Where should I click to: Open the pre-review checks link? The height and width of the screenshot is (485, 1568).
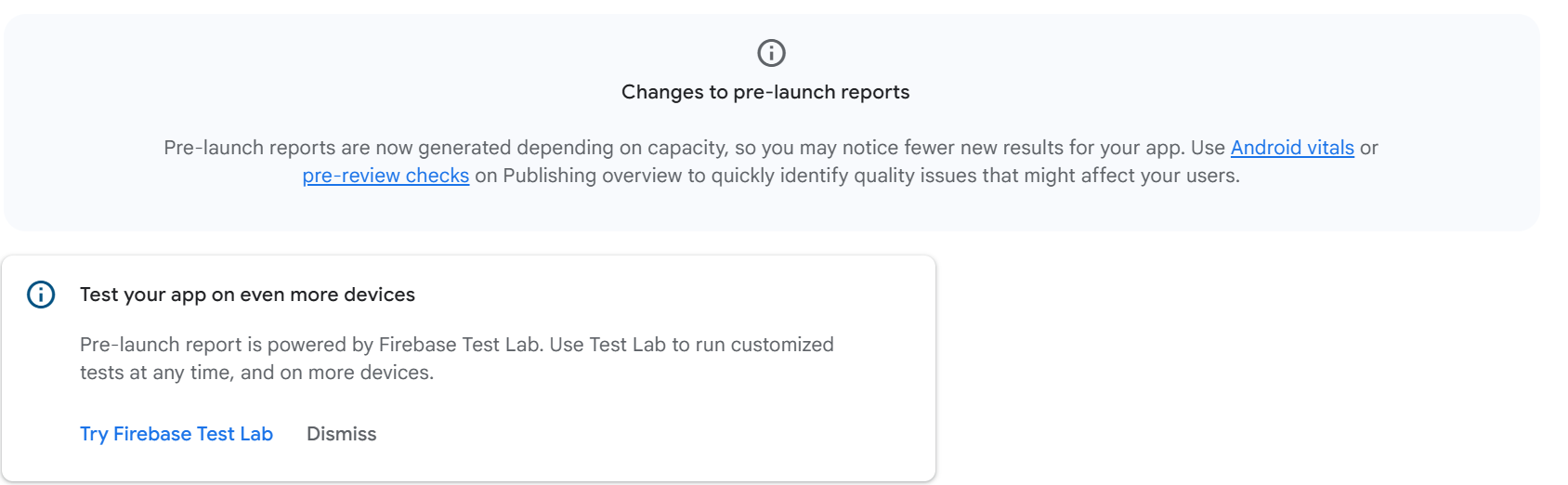coord(385,176)
